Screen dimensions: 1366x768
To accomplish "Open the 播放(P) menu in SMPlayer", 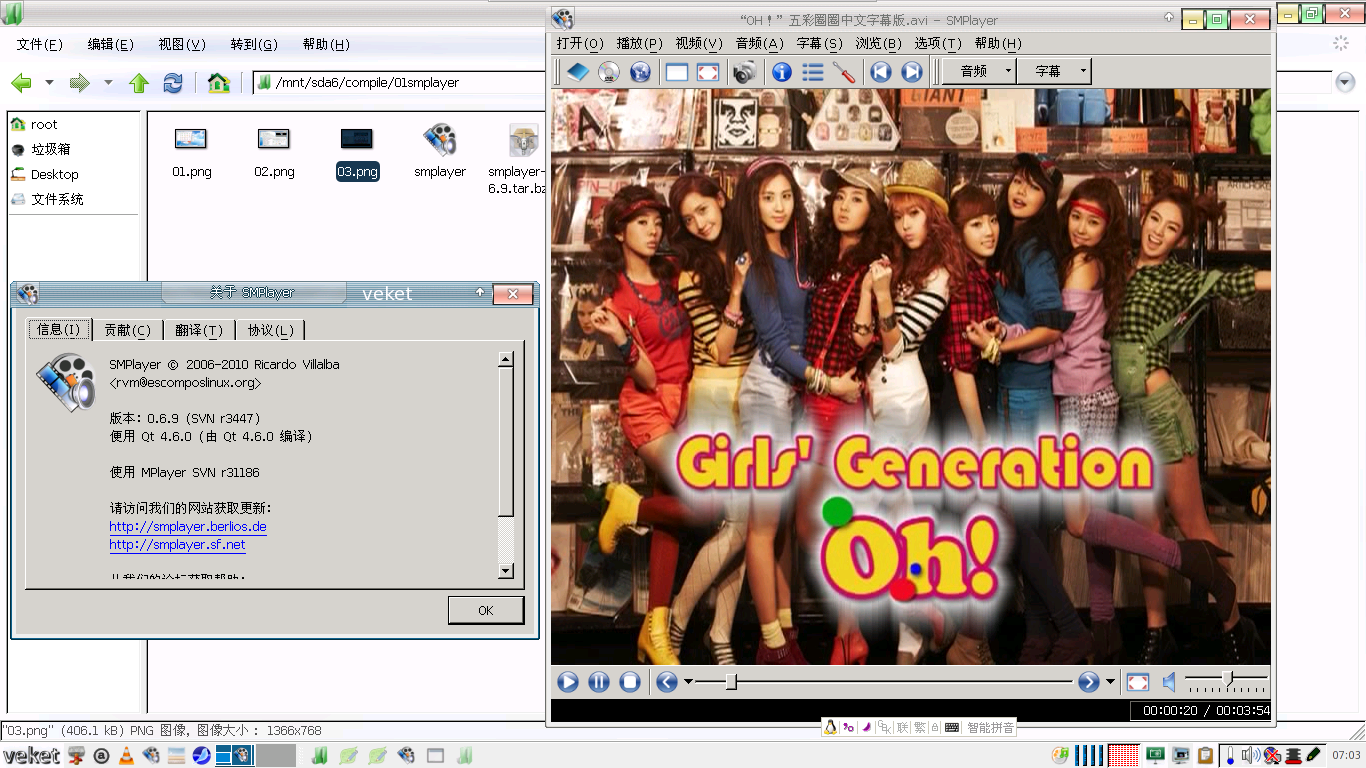I will click(640, 43).
